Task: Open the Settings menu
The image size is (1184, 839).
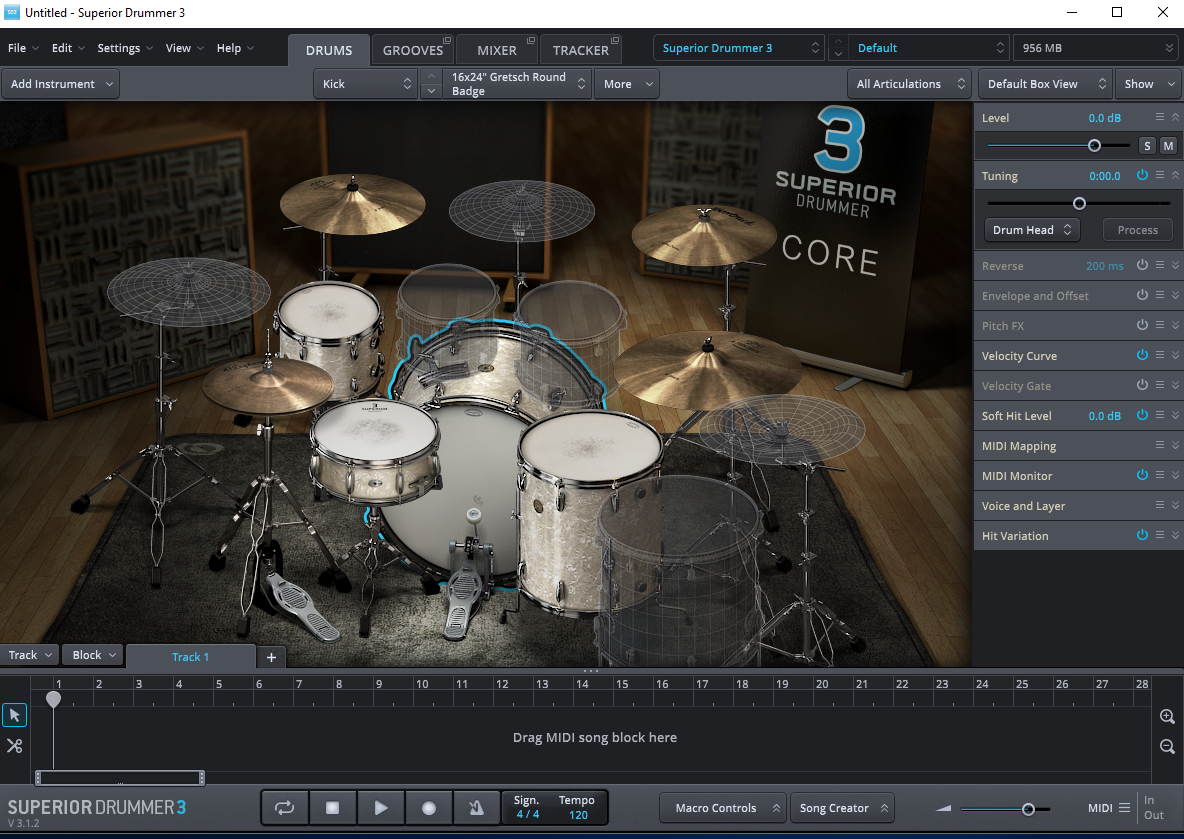Action: tap(125, 48)
